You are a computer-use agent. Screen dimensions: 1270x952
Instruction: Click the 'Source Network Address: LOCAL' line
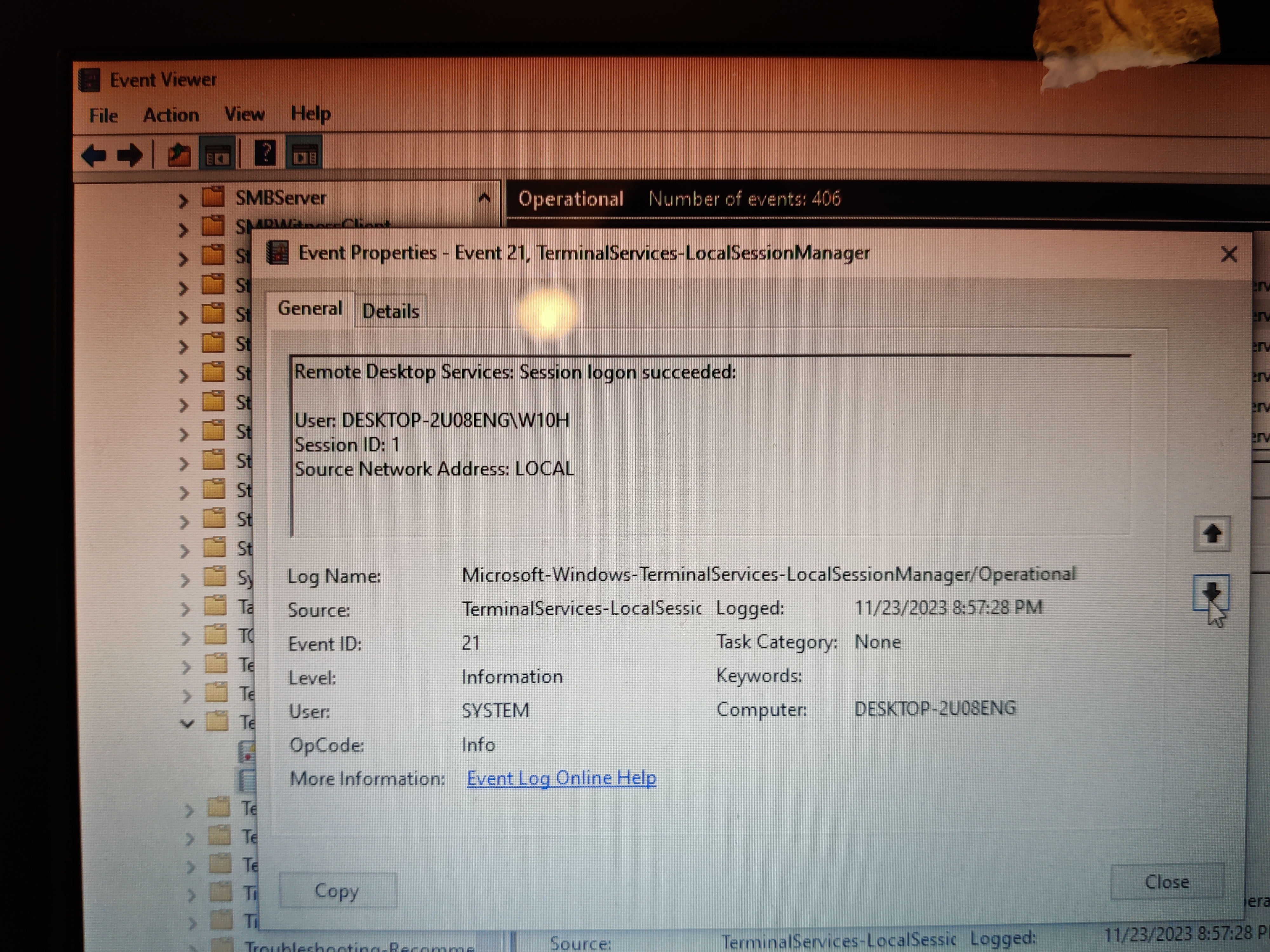[x=434, y=469]
